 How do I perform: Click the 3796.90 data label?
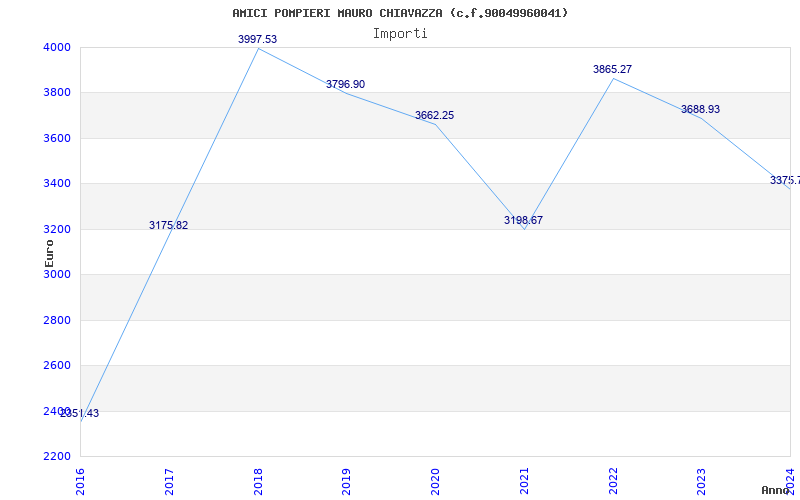(x=345, y=84)
